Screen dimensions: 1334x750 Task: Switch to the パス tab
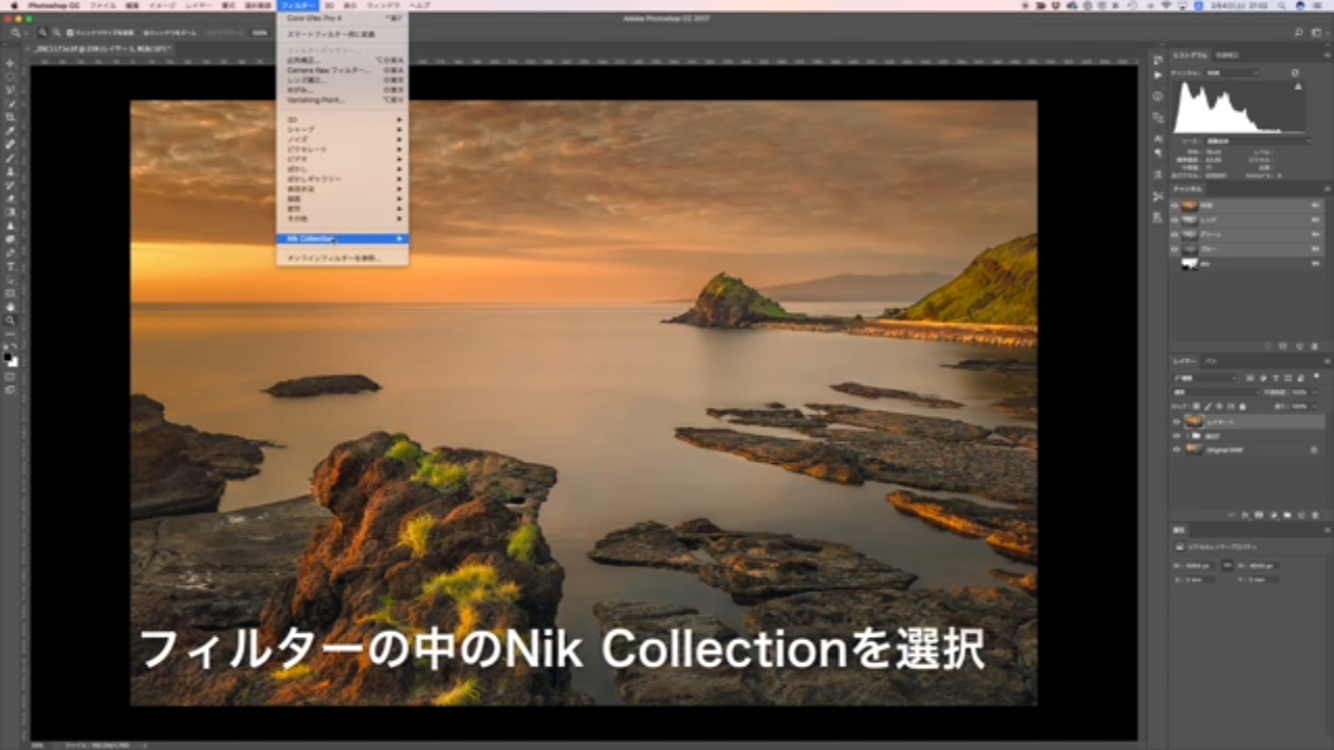point(1210,360)
